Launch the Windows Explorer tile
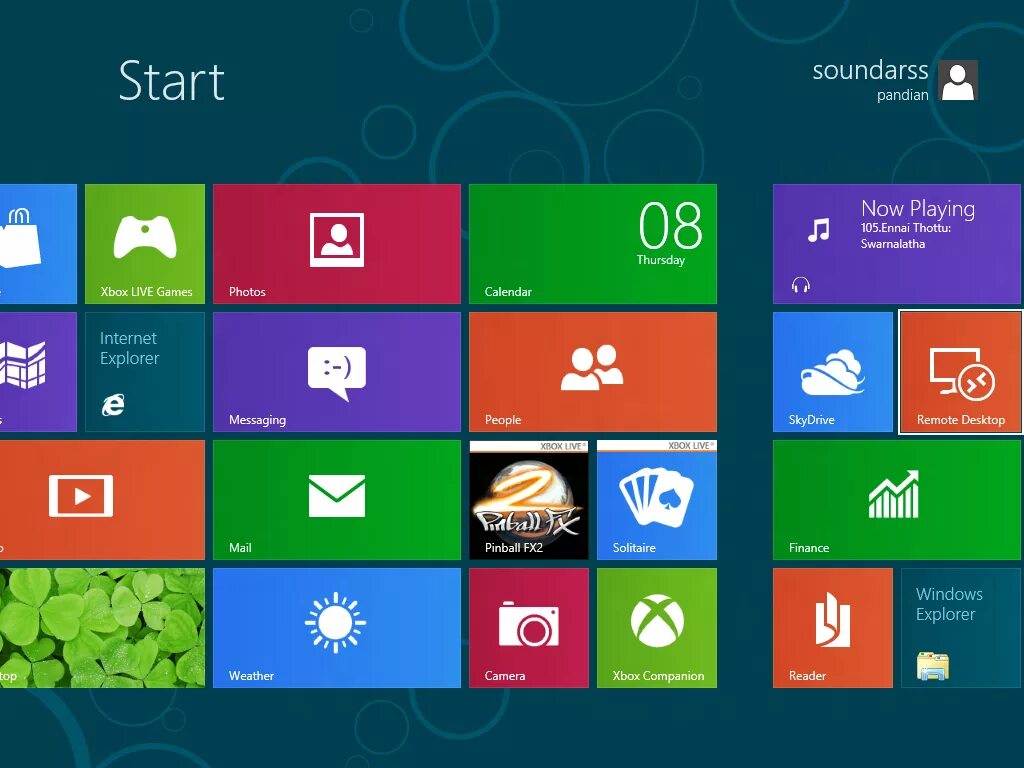1024x768 pixels. [961, 628]
